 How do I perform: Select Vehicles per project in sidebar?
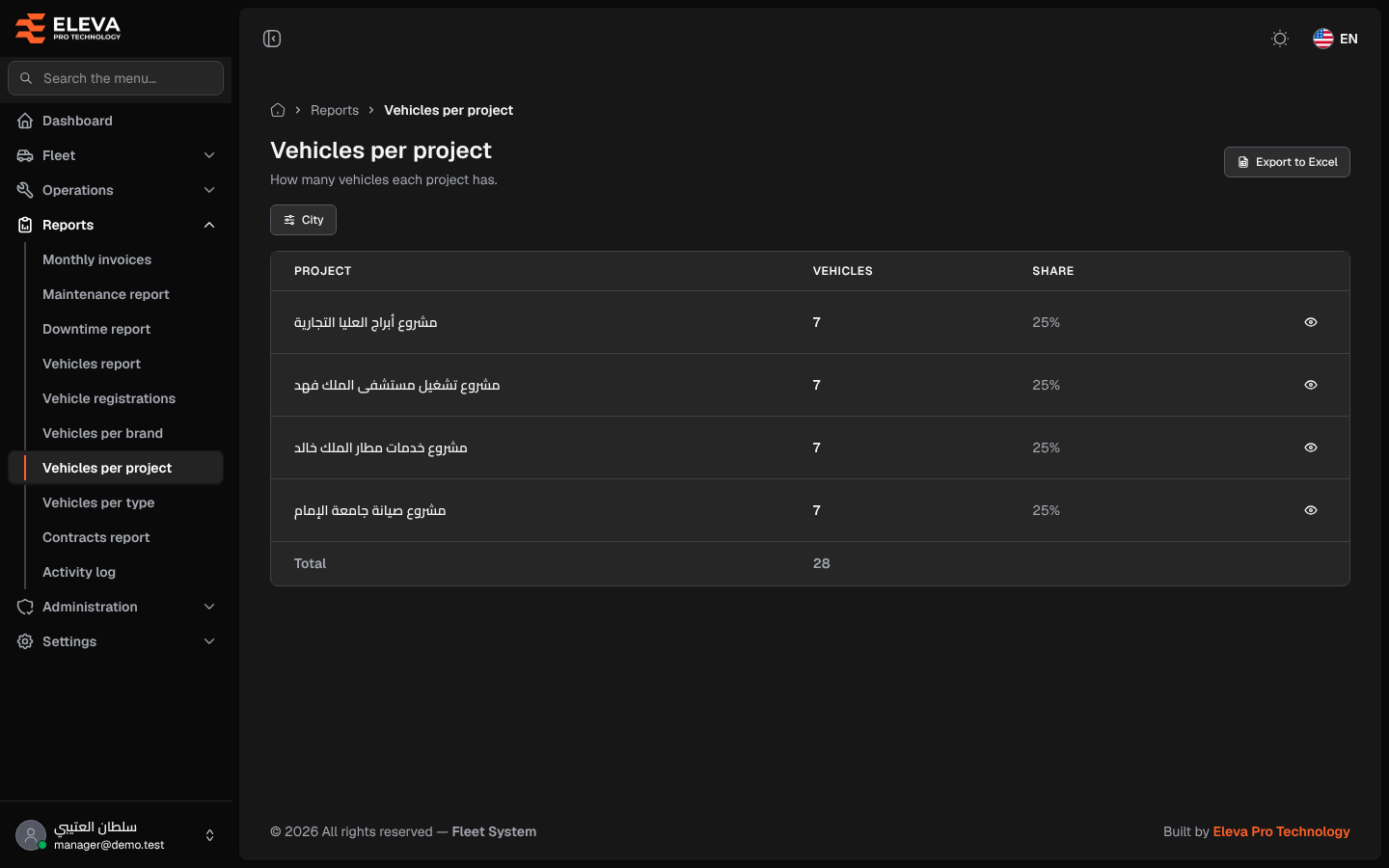click(116, 468)
